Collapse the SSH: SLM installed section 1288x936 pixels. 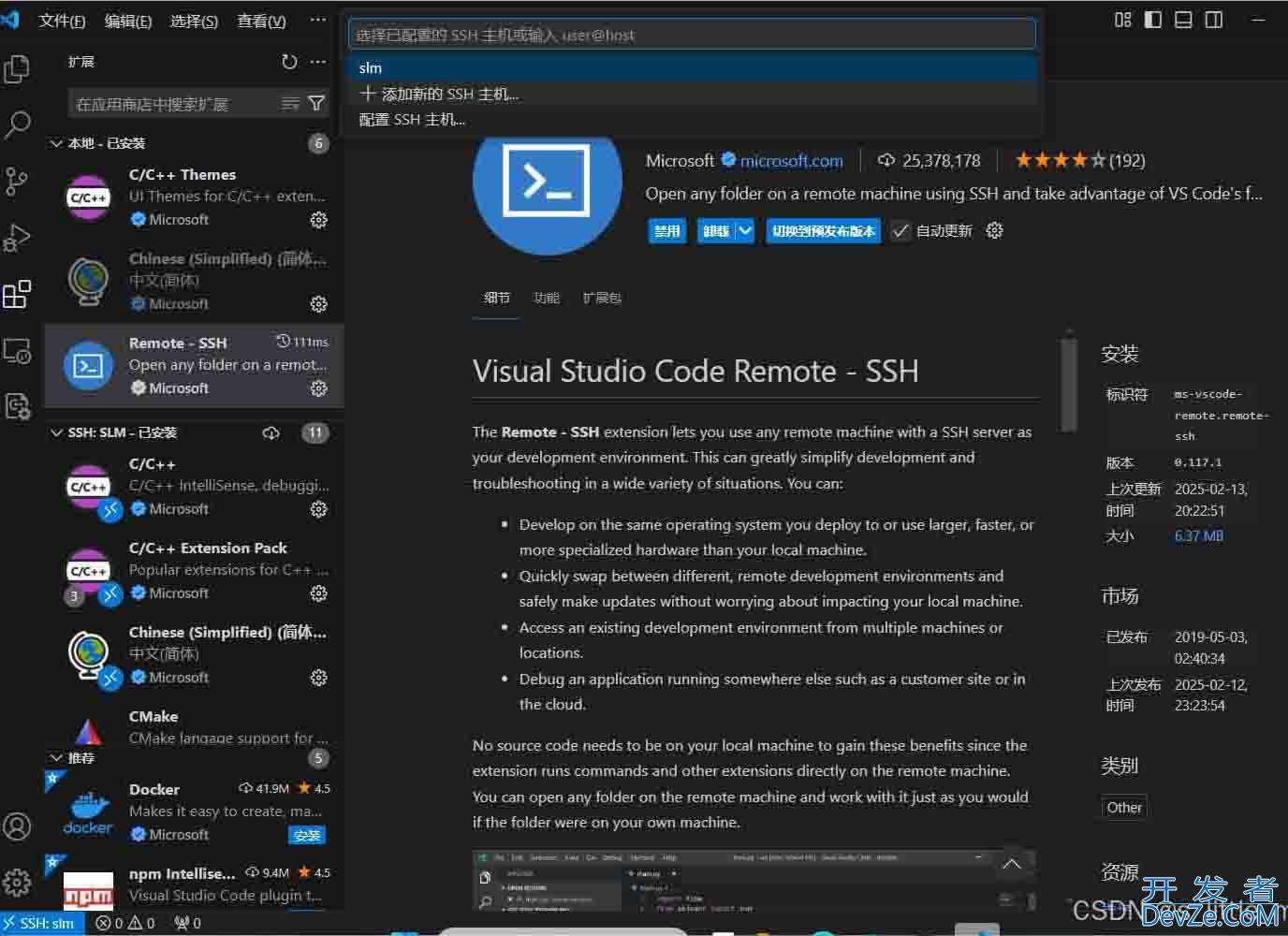(56, 432)
